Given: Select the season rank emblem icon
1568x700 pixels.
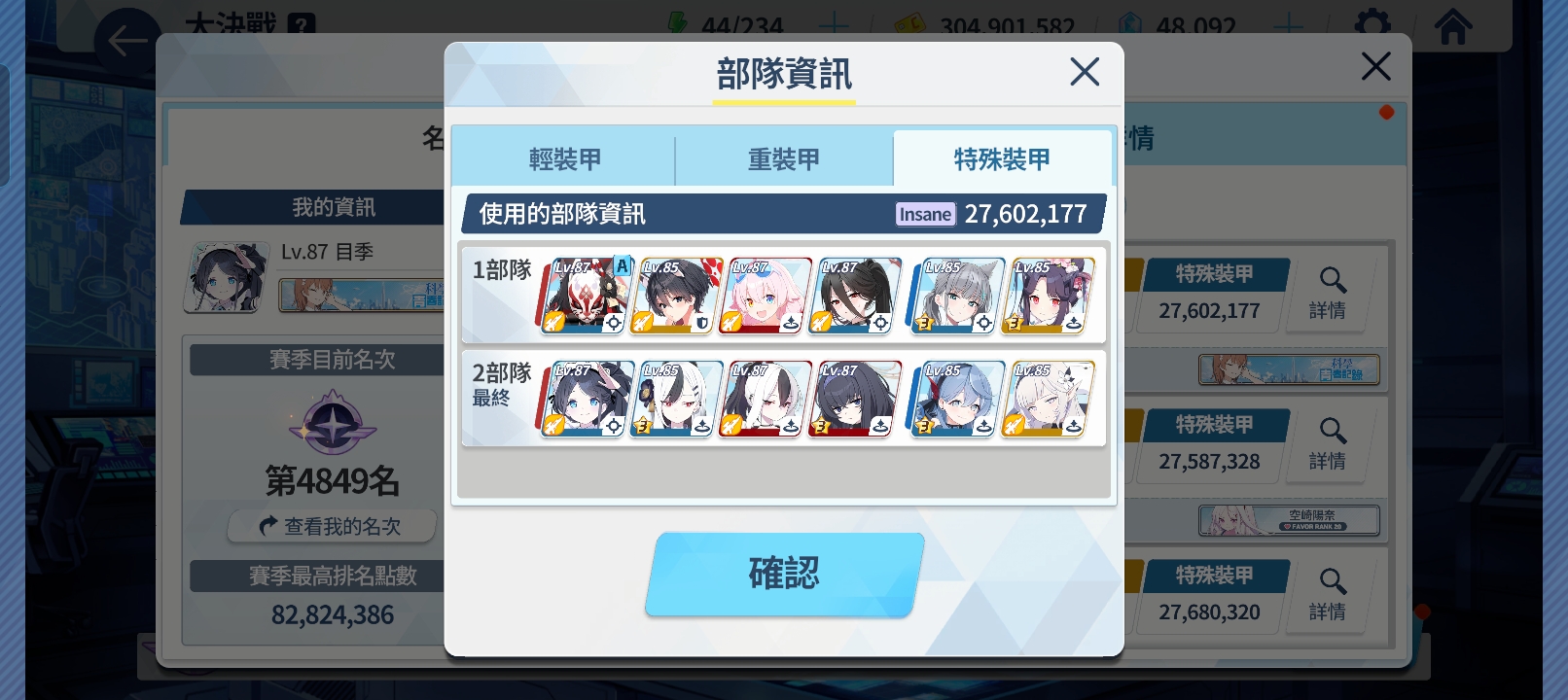Looking at the screenshot, I should (x=333, y=423).
